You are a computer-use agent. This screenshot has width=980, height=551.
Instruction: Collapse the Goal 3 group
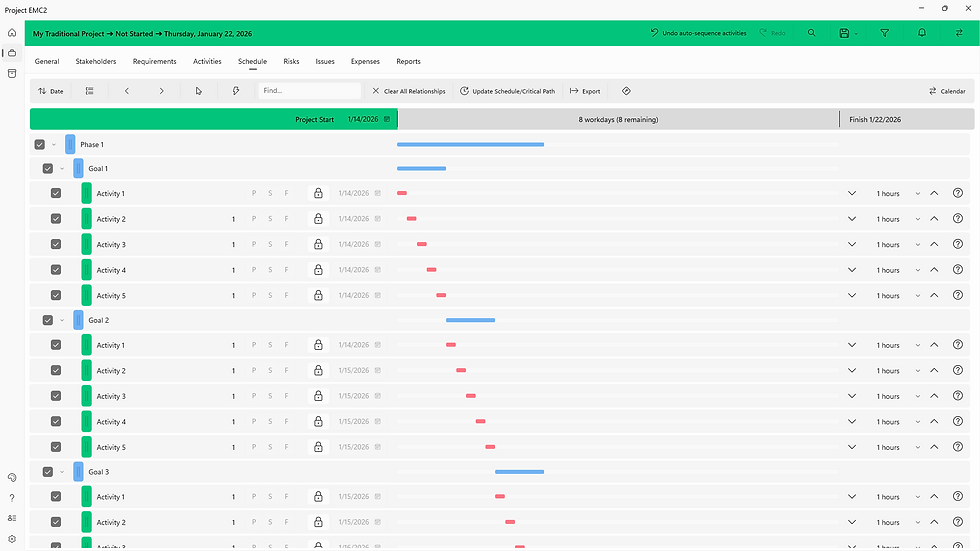pos(62,472)
